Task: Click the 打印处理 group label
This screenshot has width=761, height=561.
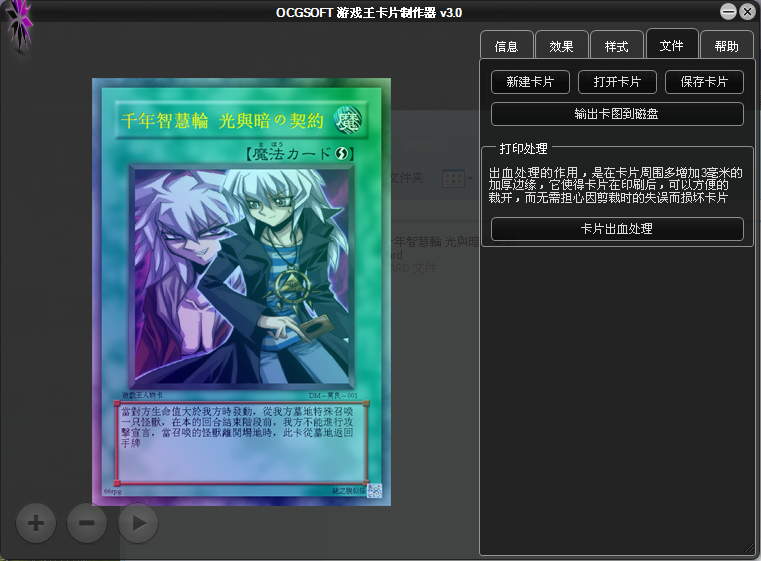Action: pyautogui.click(x=524, y=148)
